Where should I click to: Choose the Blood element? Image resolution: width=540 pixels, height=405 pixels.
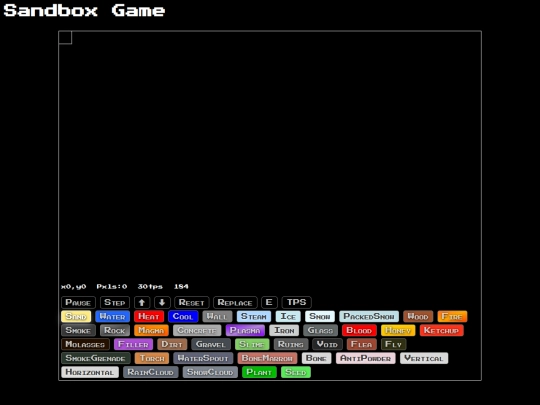coord(359,330)
